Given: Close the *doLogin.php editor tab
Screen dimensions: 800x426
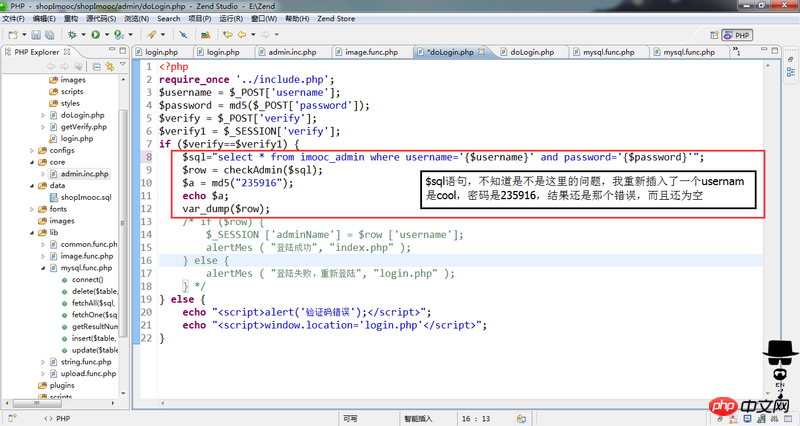Looking at the screenshot, I should coord(481,52).
